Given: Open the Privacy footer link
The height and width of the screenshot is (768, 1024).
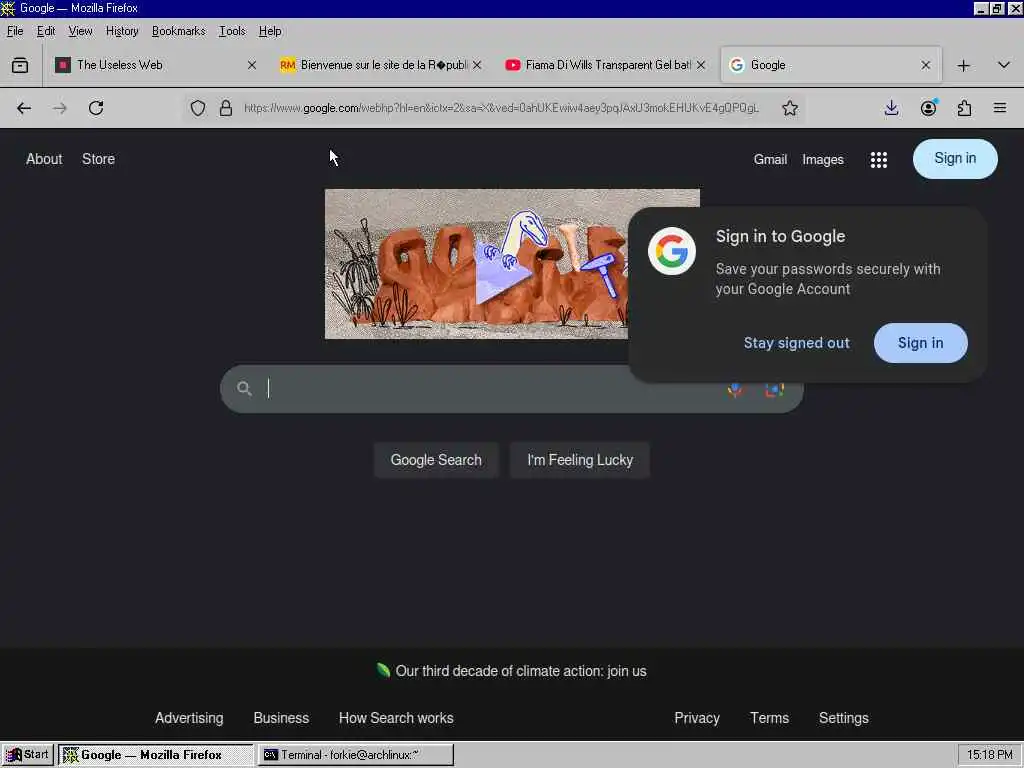Looking at the screenshot, I should pyautogui.click(x=697, y=718).
